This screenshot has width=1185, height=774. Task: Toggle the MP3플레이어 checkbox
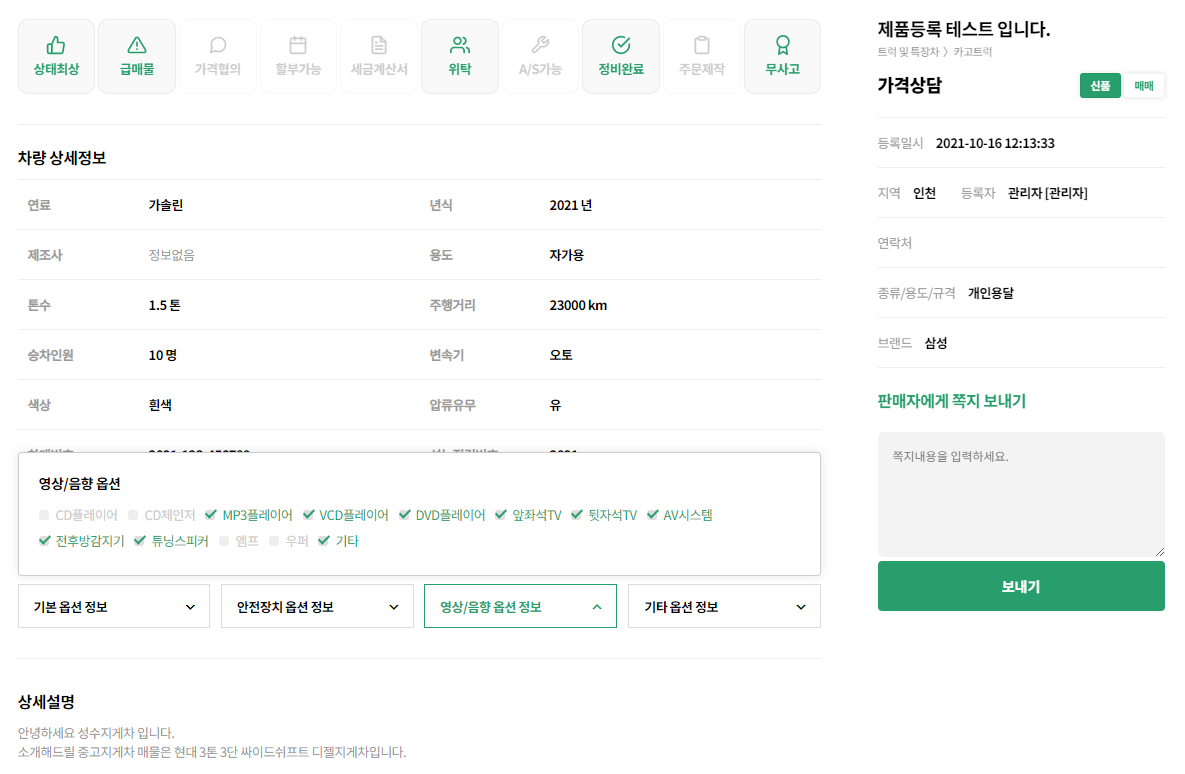[211, 515]
